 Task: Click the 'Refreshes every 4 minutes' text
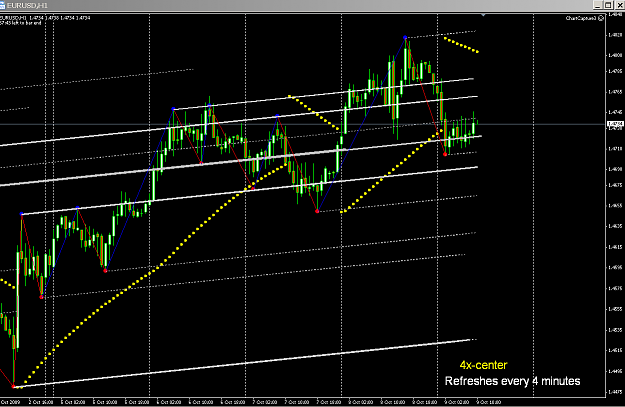point(512,381)
